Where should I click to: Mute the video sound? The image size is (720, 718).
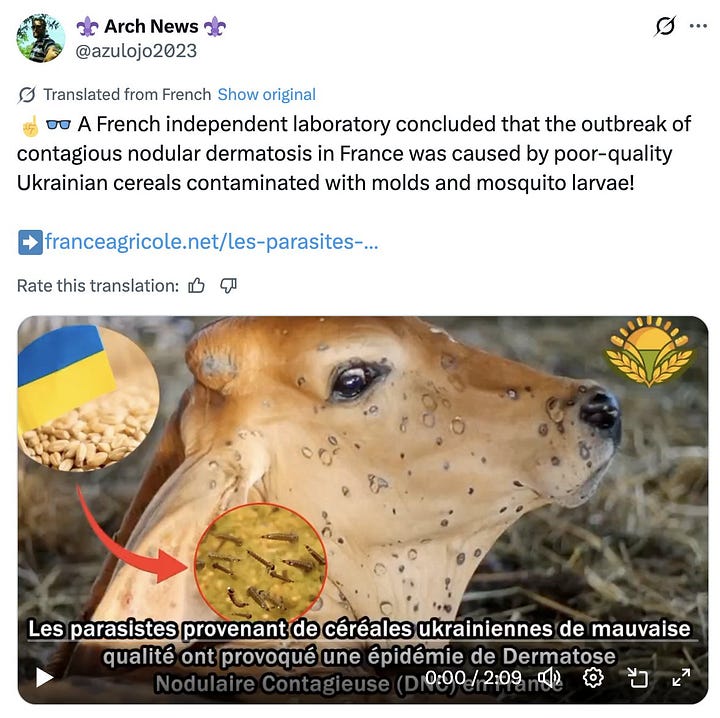(549, 678)
